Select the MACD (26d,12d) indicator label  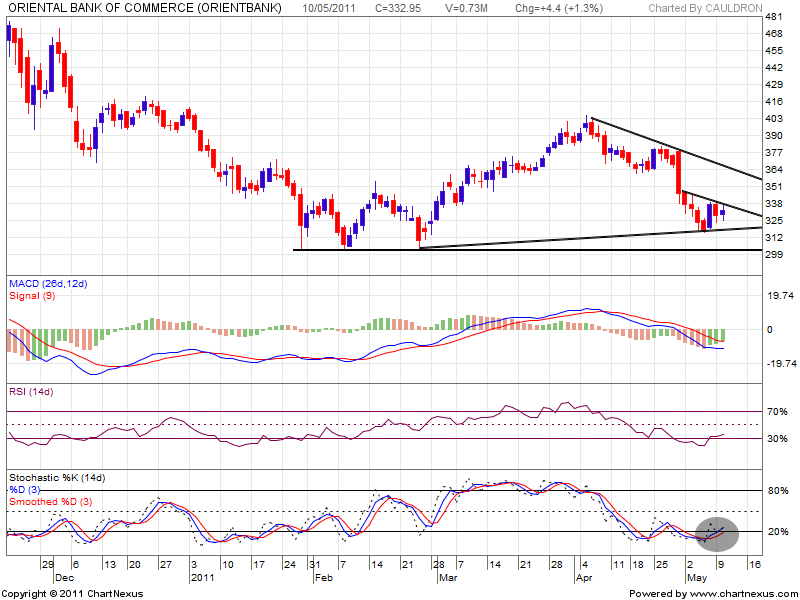[x=48, y=286]
